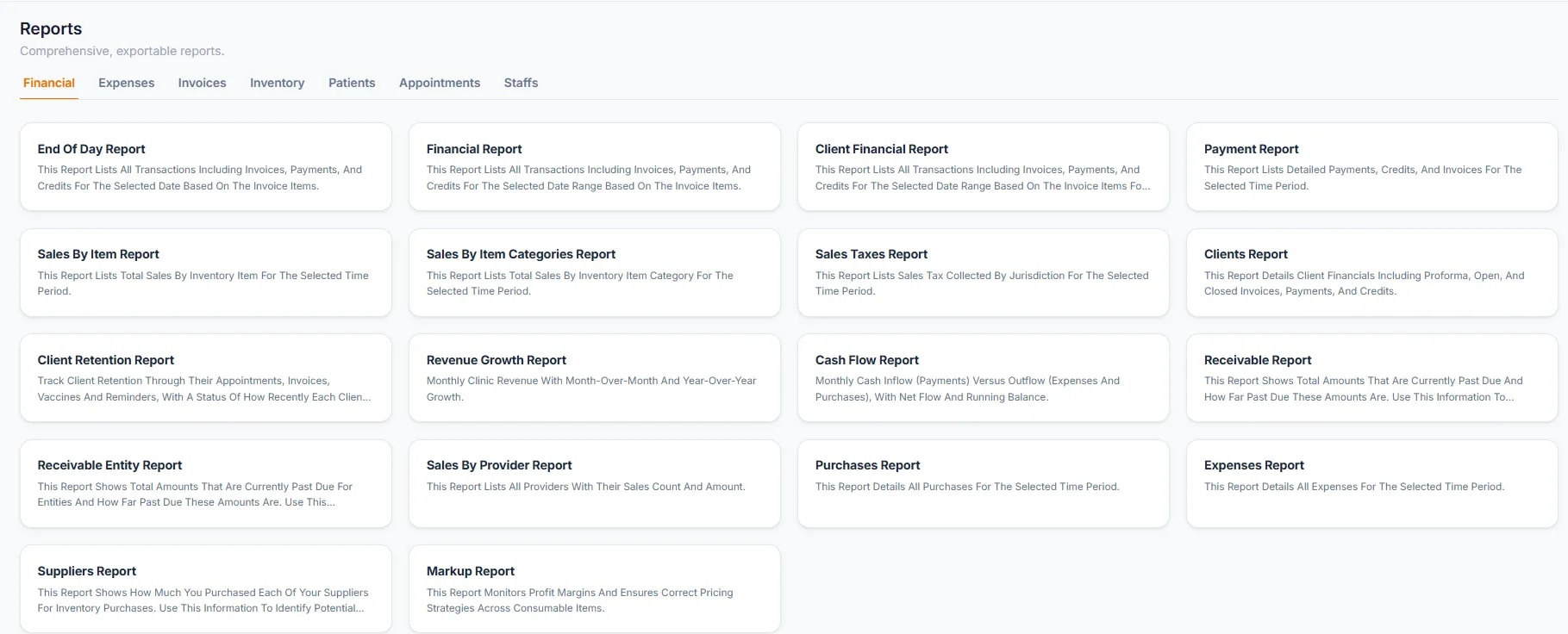This screenshot has width=1568, height=634.
Task: Select the Cash Flow Report card
Action: 984,378
